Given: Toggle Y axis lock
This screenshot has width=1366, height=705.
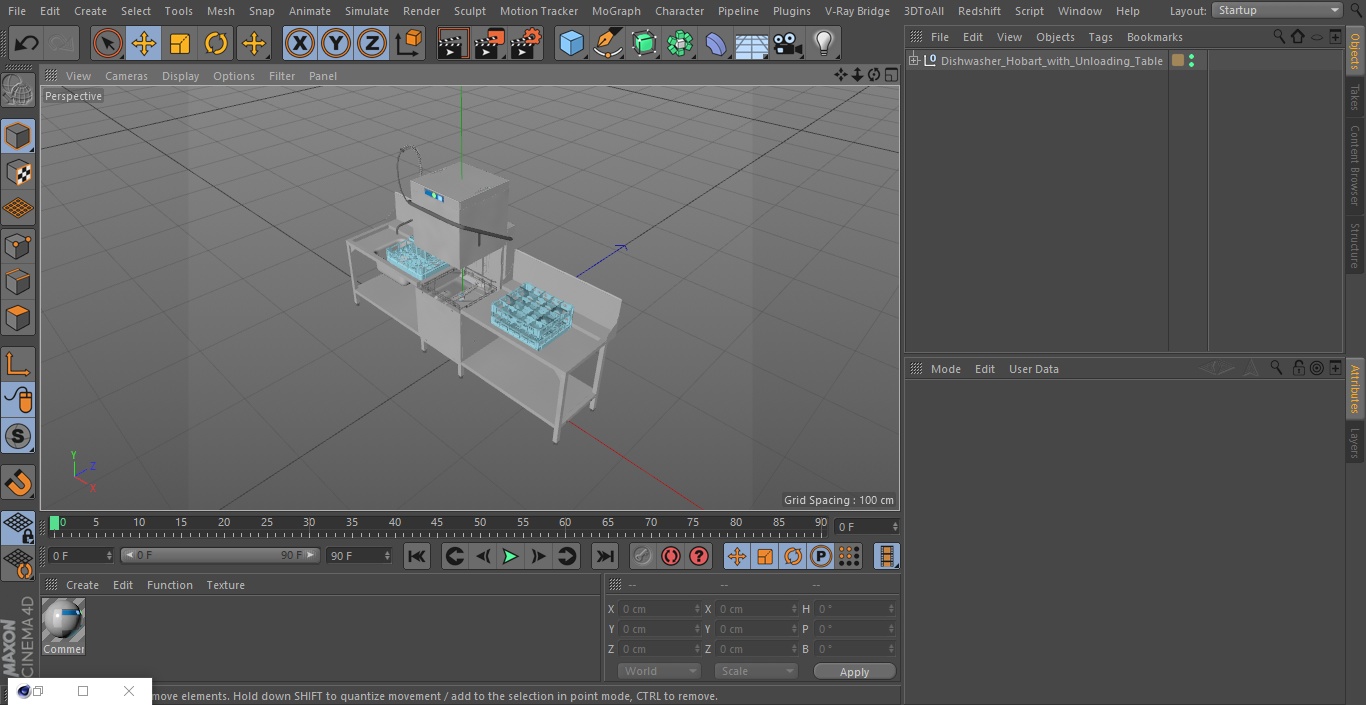Looking at the screenshot, I should [336, 44].
